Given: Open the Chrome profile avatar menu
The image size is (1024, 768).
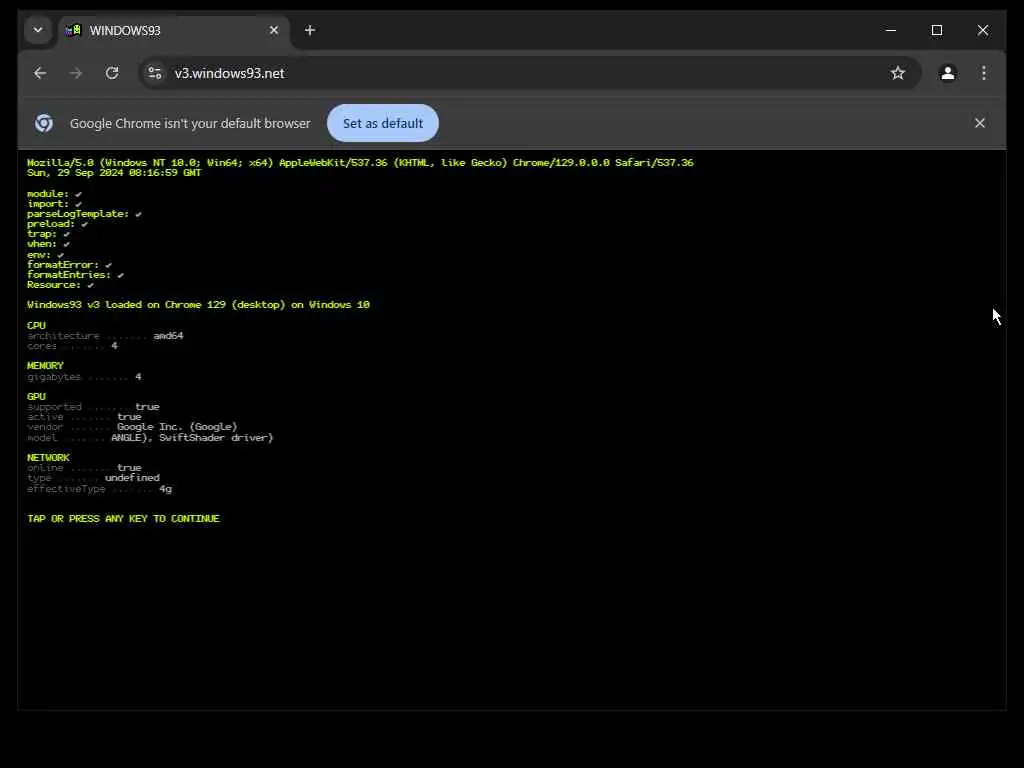Looking at the screenshot, I should 948,73.
